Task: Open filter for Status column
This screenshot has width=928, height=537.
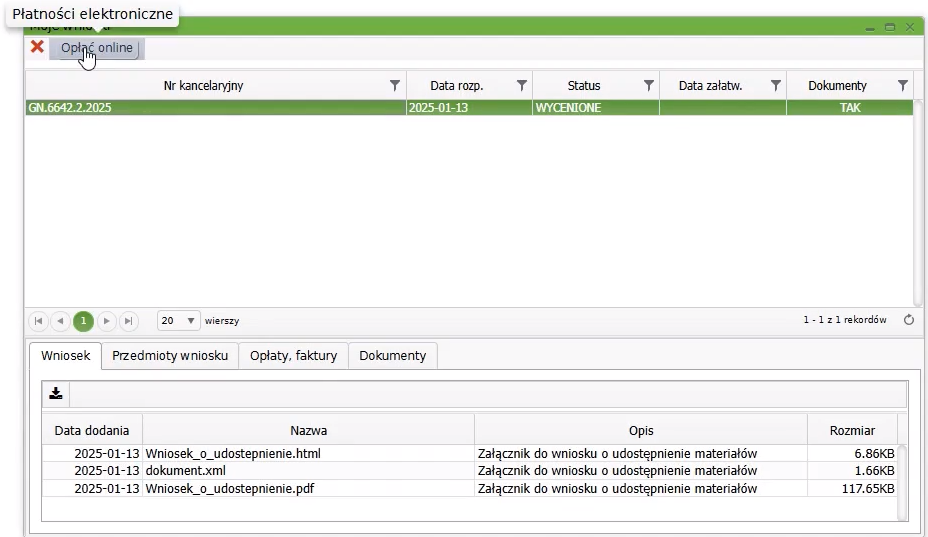Action: (648, 86)
